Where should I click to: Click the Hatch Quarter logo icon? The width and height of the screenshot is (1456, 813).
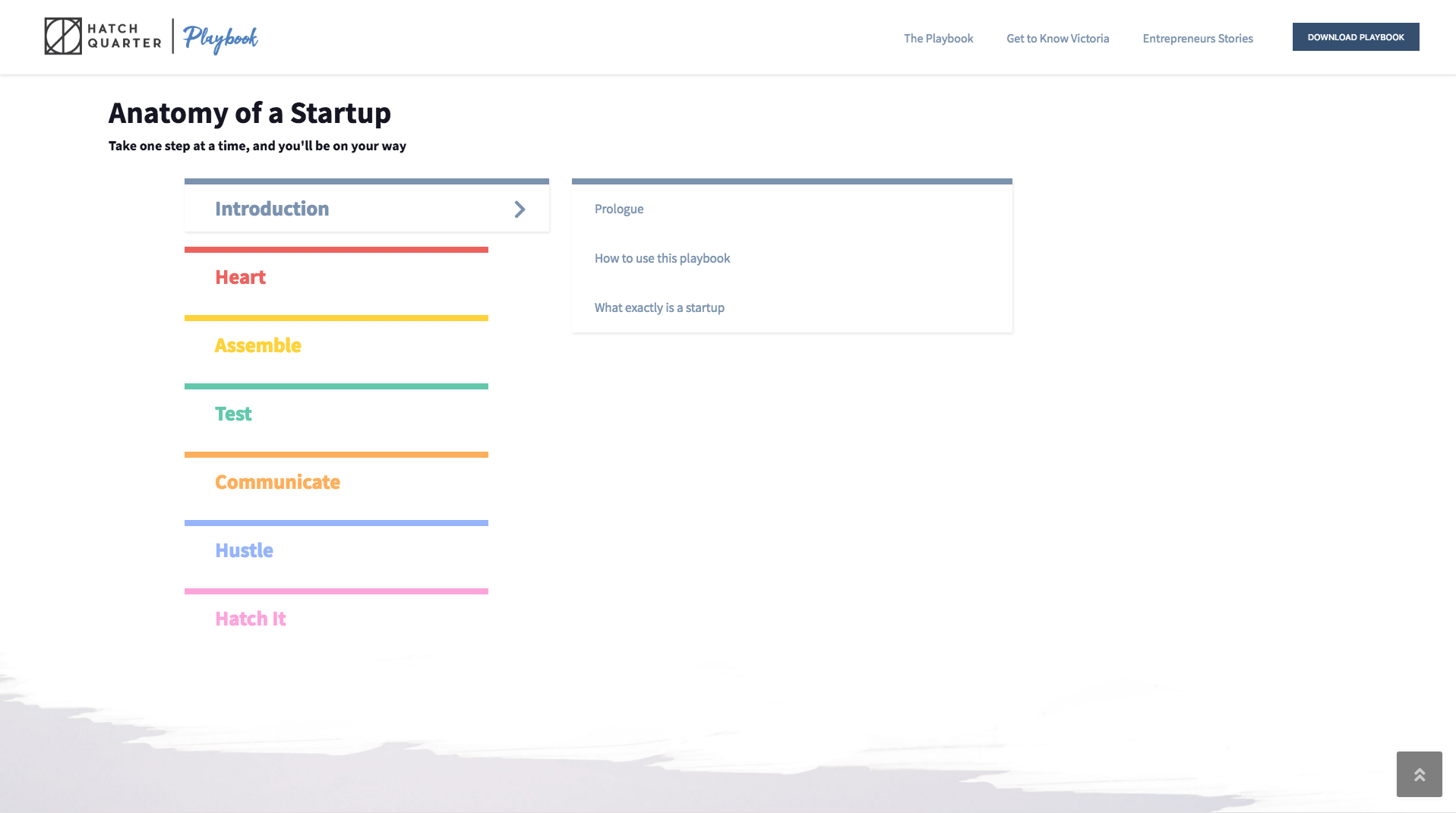coord(64,35)
